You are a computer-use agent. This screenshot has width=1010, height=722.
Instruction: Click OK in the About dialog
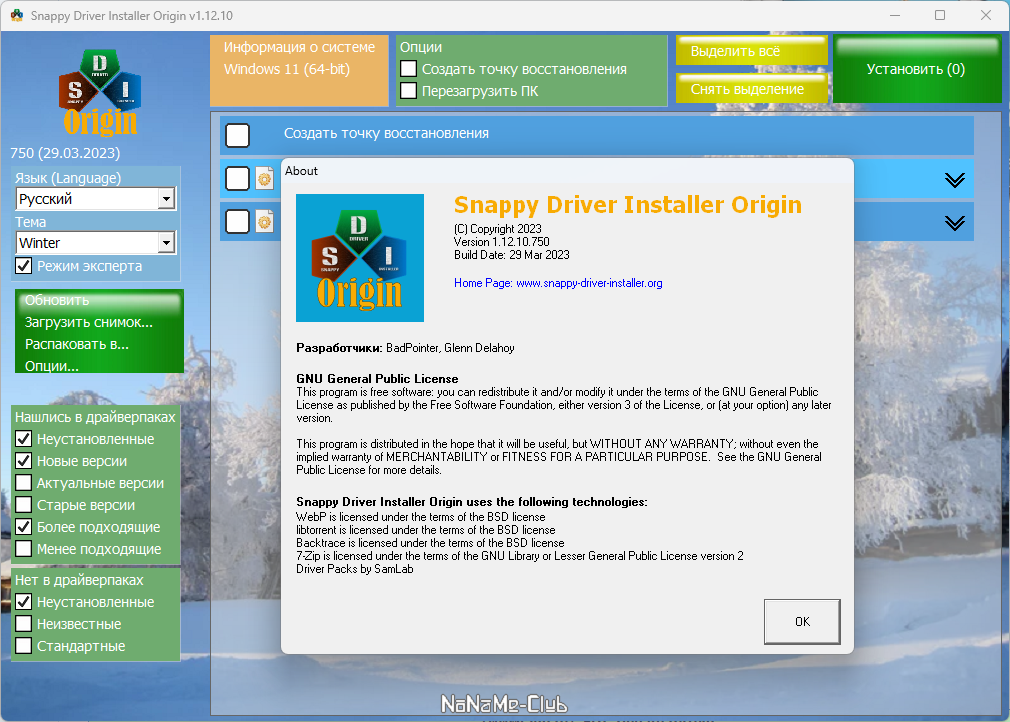click(802, 622)
